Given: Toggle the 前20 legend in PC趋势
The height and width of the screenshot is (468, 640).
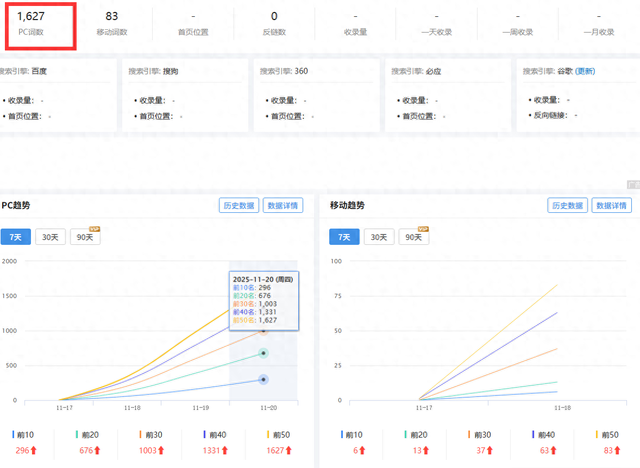Looking at the screenshot, I should [x=87, y=435].
